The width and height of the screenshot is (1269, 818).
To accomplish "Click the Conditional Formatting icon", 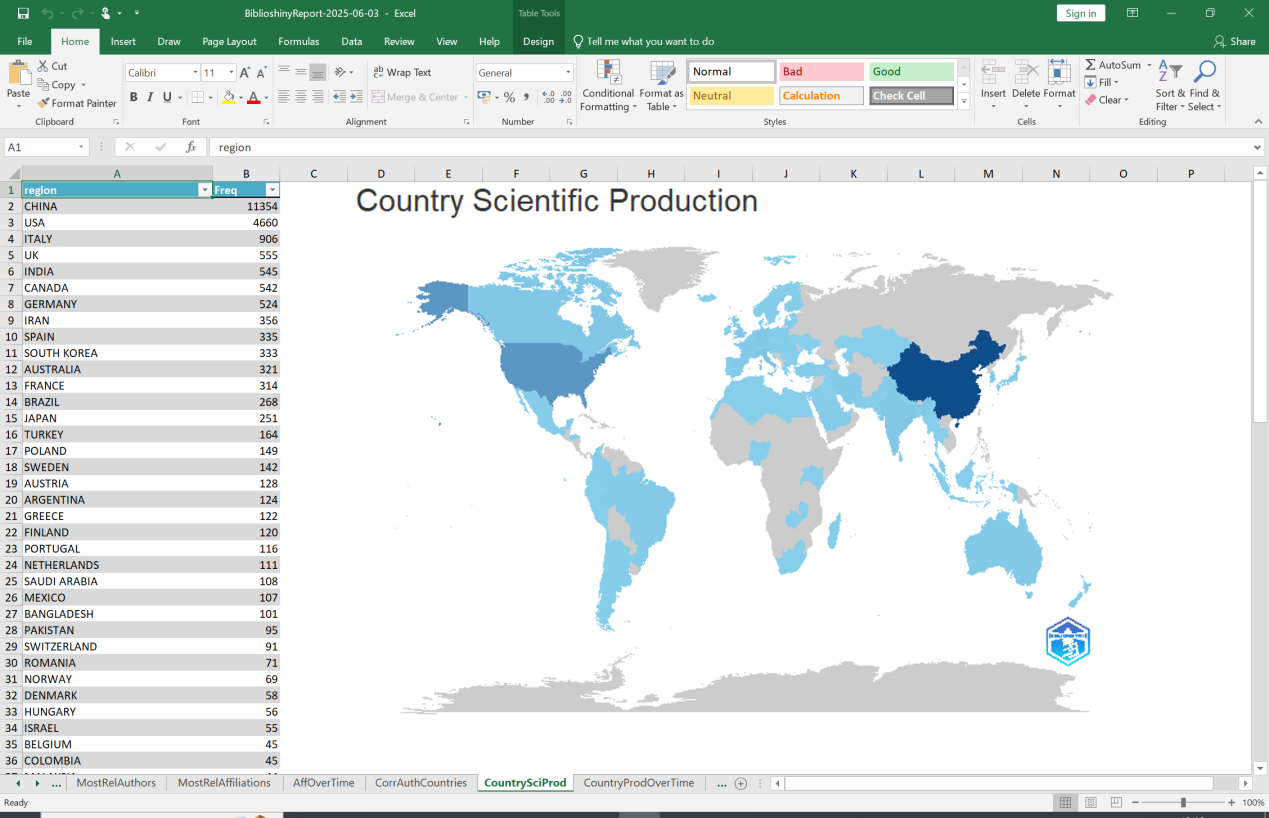I will tap(608, 73).
